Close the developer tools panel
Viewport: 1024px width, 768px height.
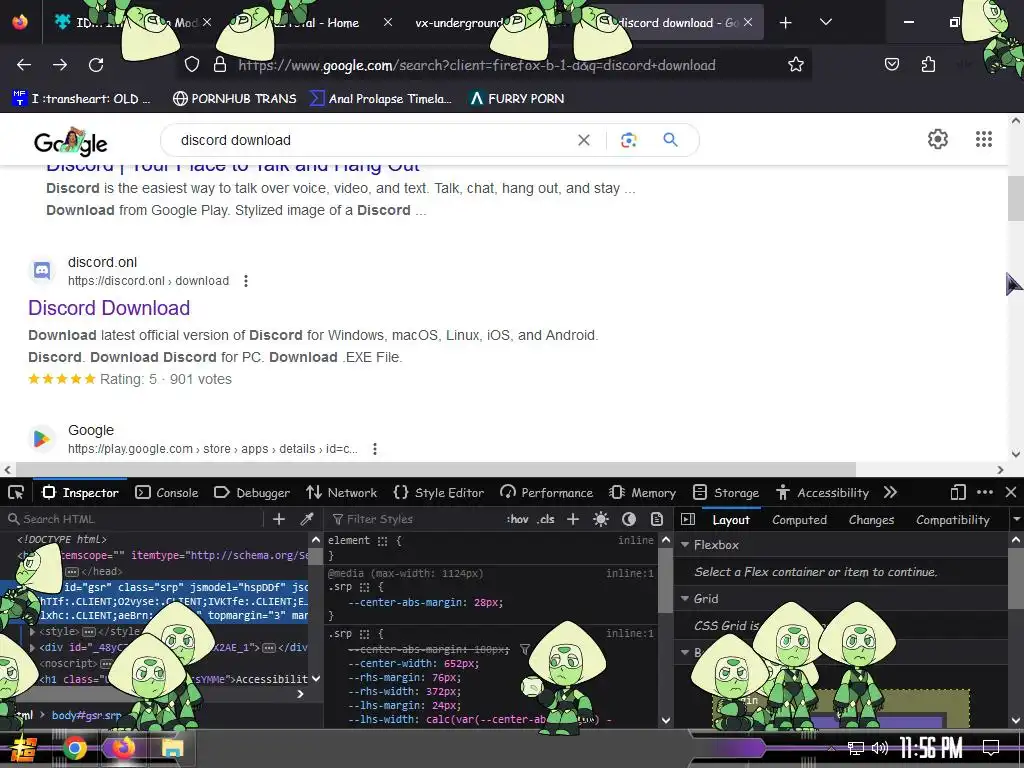[1011, 492]
